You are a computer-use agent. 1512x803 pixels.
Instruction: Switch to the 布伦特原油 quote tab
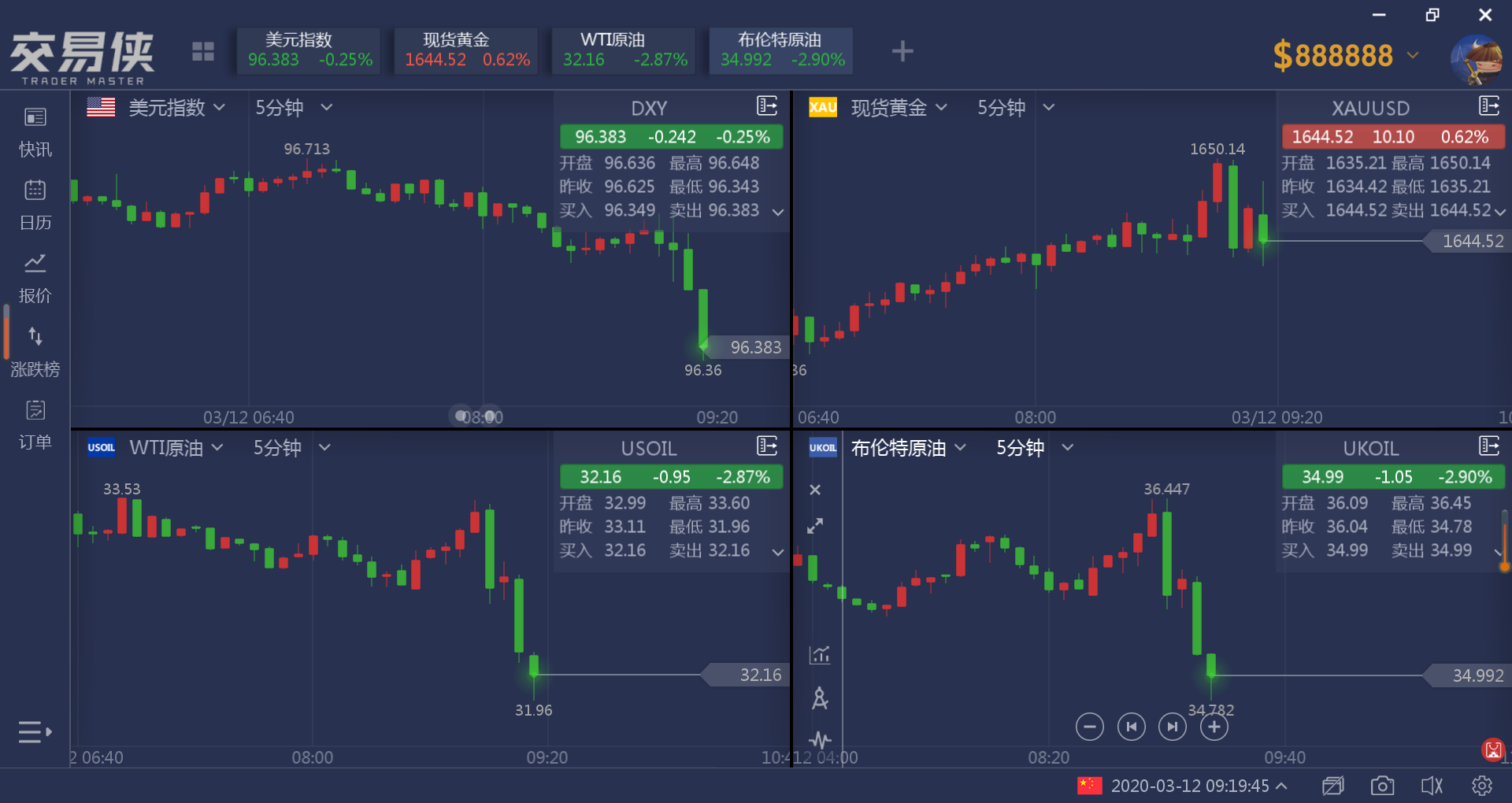(x=780, y=50)
